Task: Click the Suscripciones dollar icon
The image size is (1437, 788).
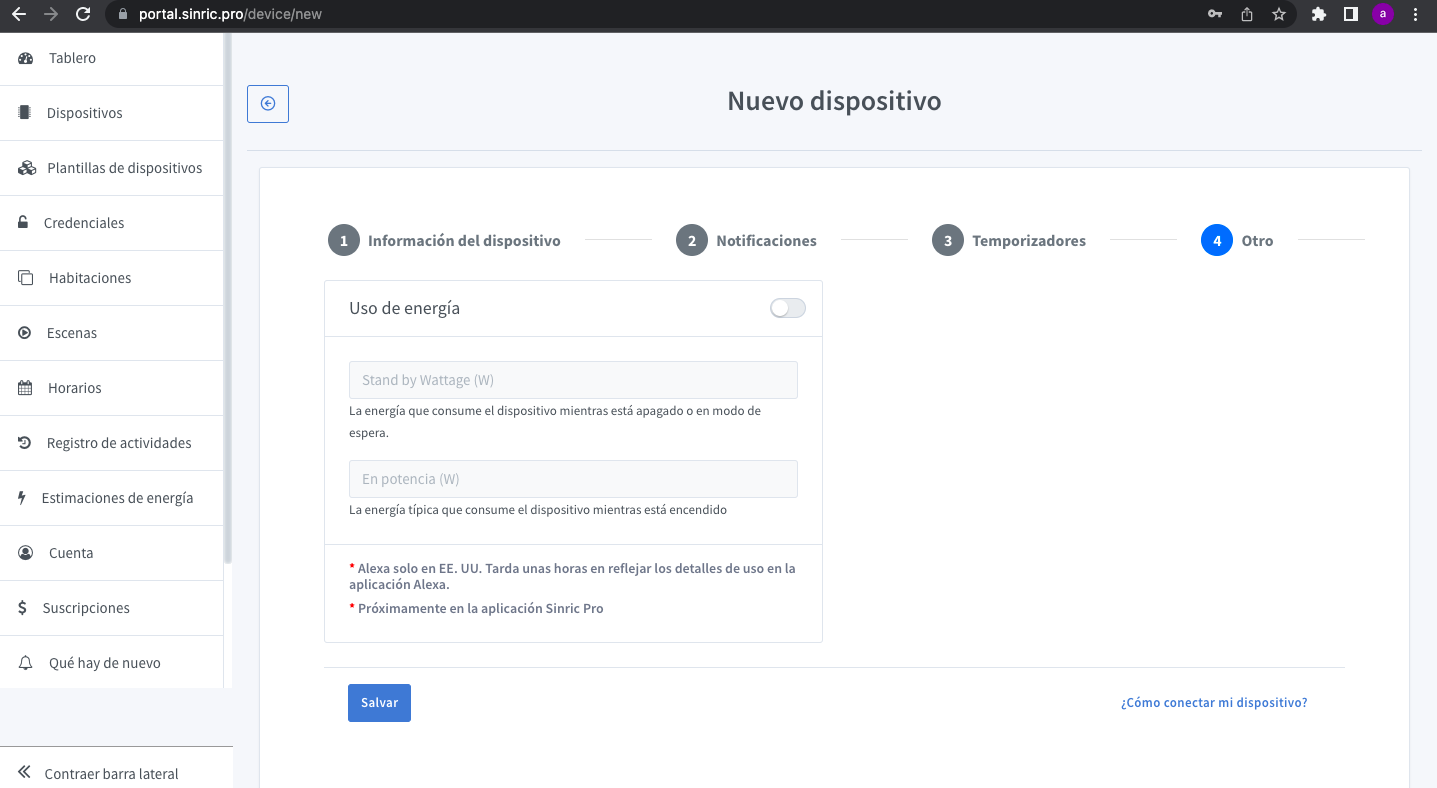Action: tap(22, 608)
